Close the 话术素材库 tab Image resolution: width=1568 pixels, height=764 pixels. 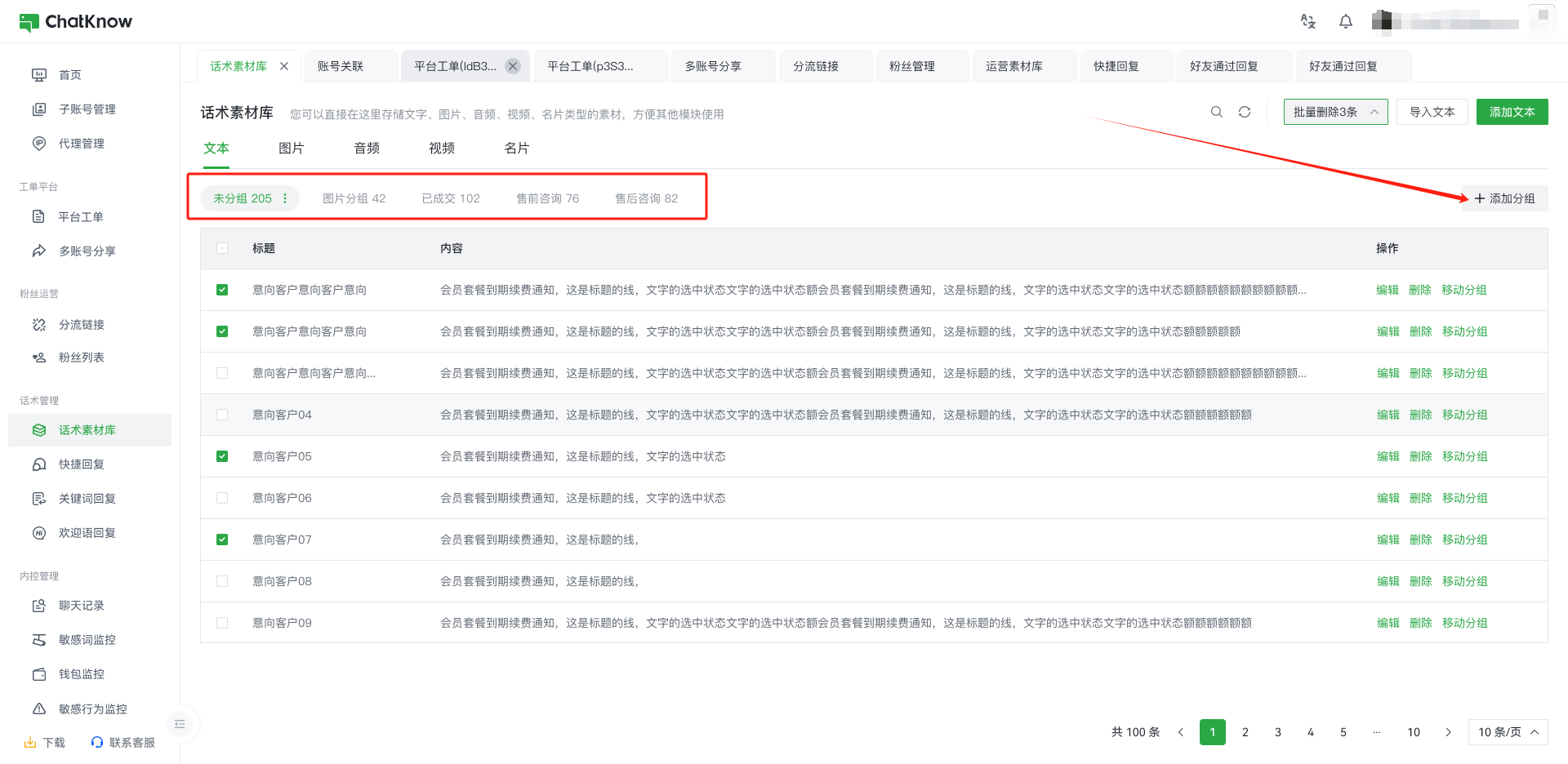point(284,66)
